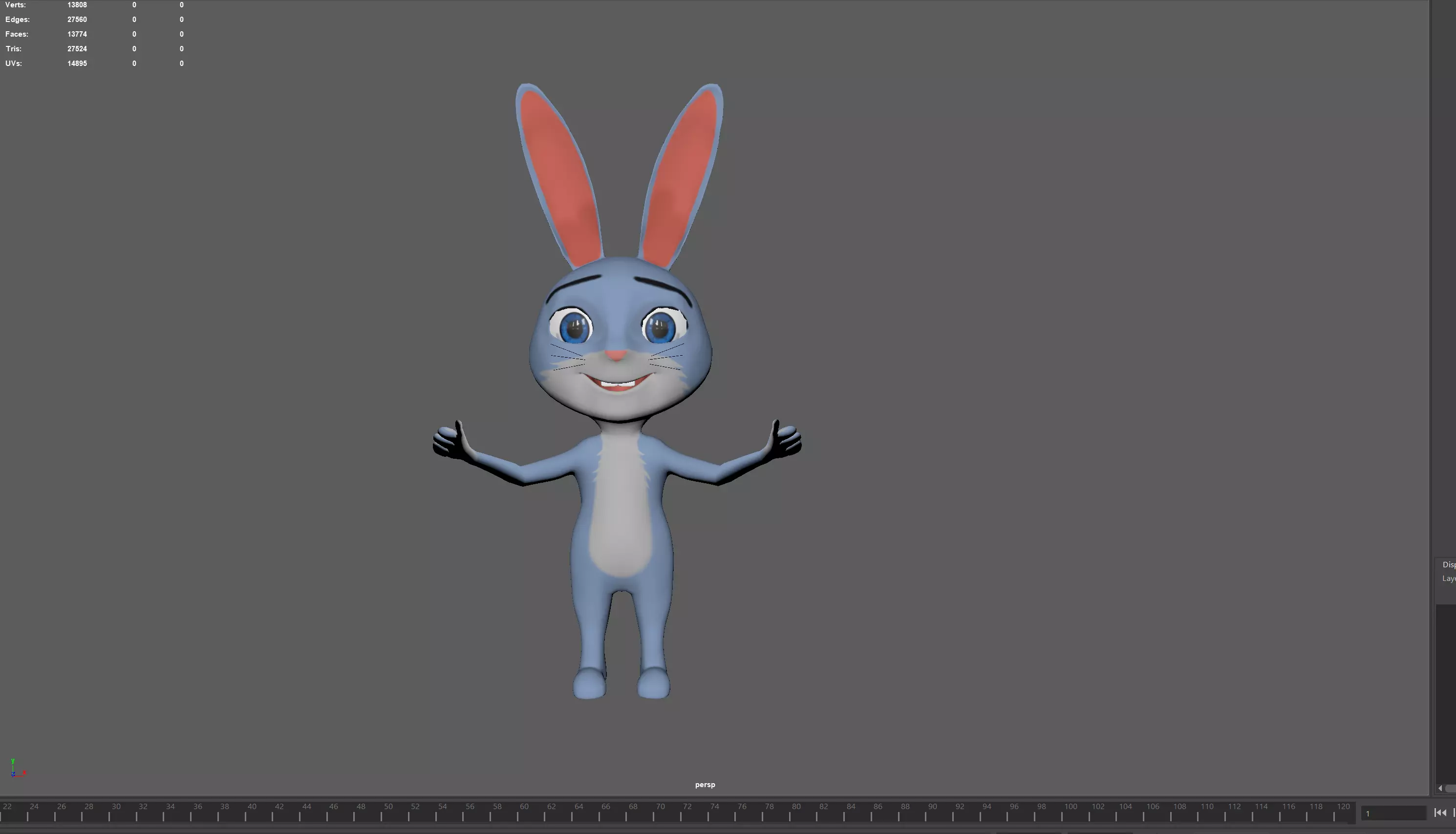Open the Layers menu in layer editor
This screenshot has width=1456, height=834.
pos(1449,578)
